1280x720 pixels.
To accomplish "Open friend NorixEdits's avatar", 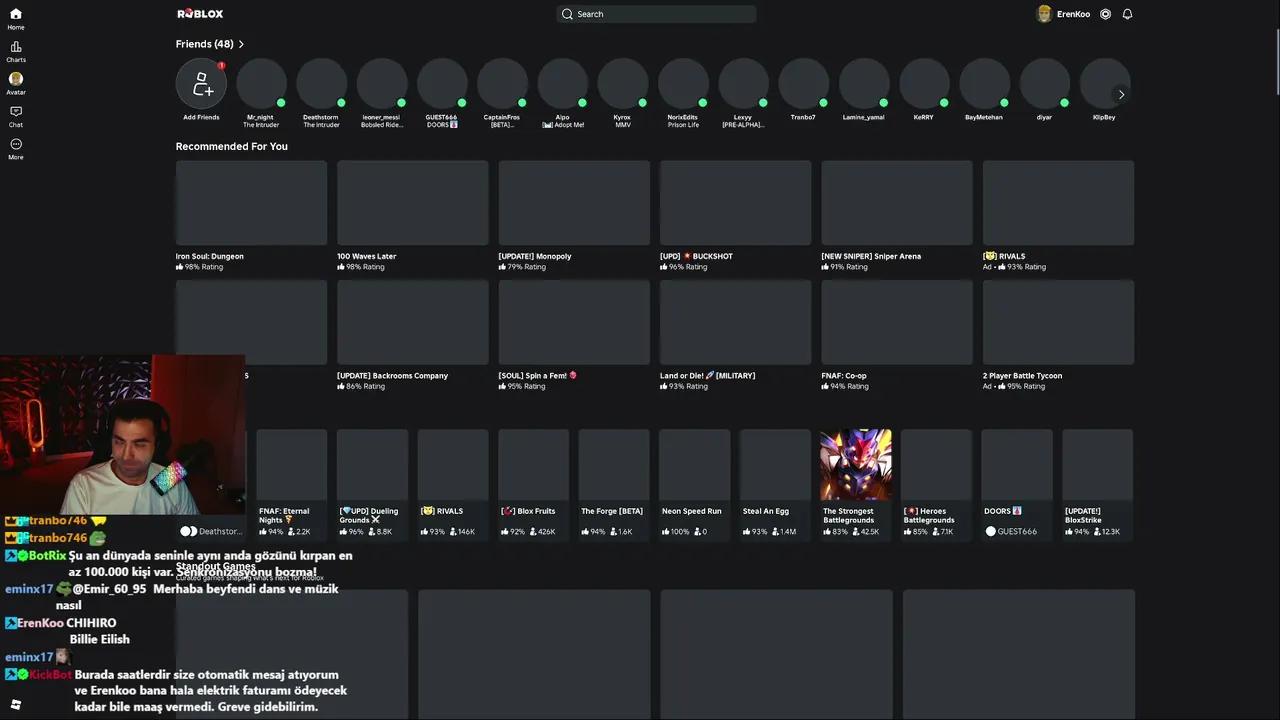I will click(x=683, y=83).
